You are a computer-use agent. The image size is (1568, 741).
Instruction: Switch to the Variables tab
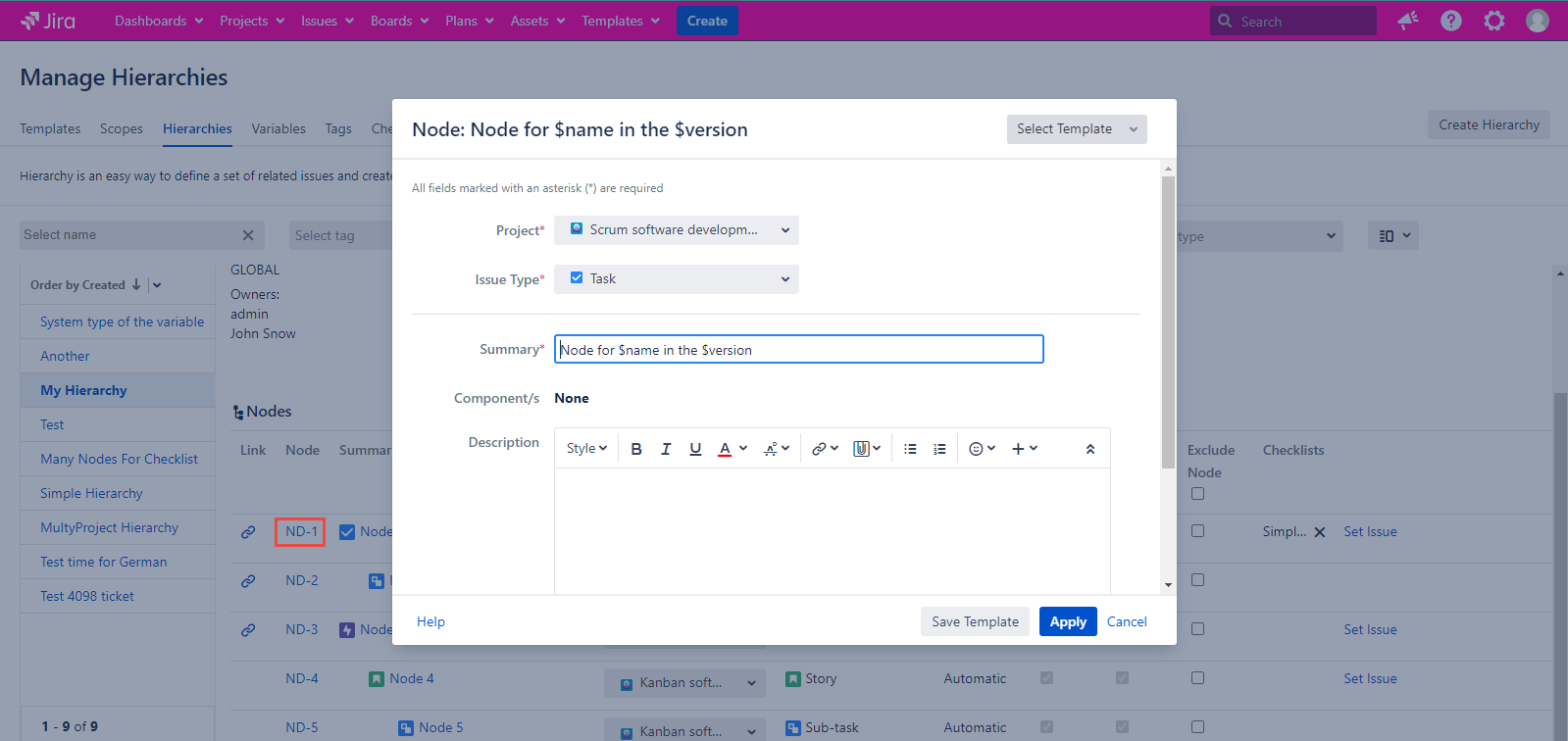(x=278, y=128)
